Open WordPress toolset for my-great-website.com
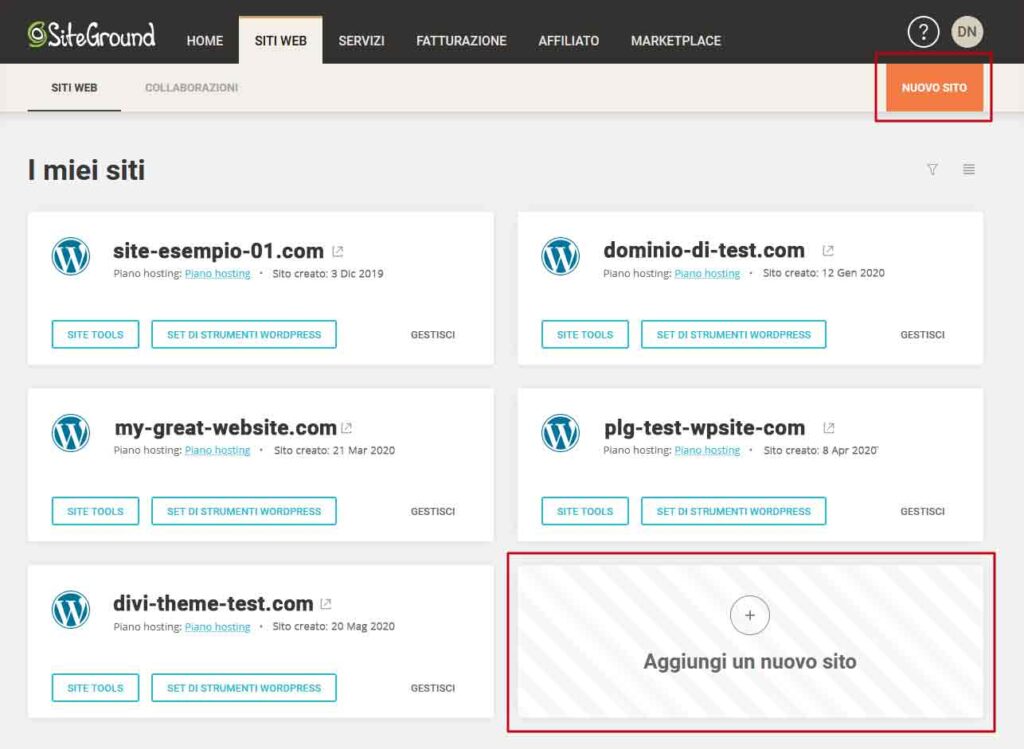The height and width of the screenshot is (749, 1024). [244, 511]
